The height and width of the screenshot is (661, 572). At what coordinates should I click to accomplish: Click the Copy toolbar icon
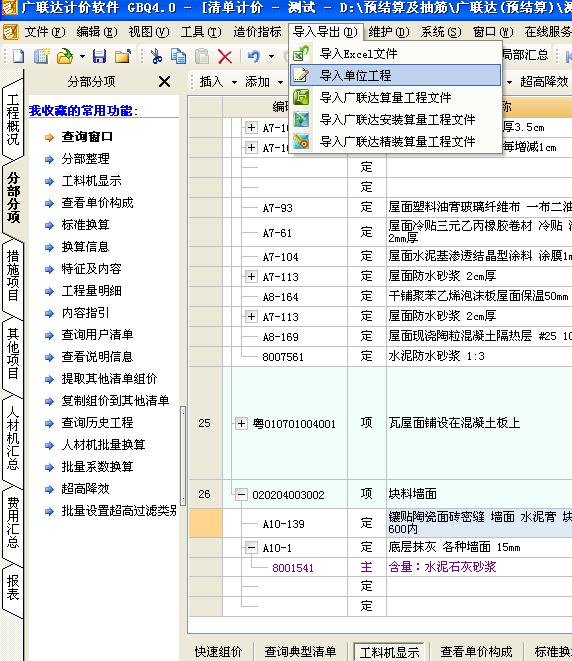tap(179, 56)
